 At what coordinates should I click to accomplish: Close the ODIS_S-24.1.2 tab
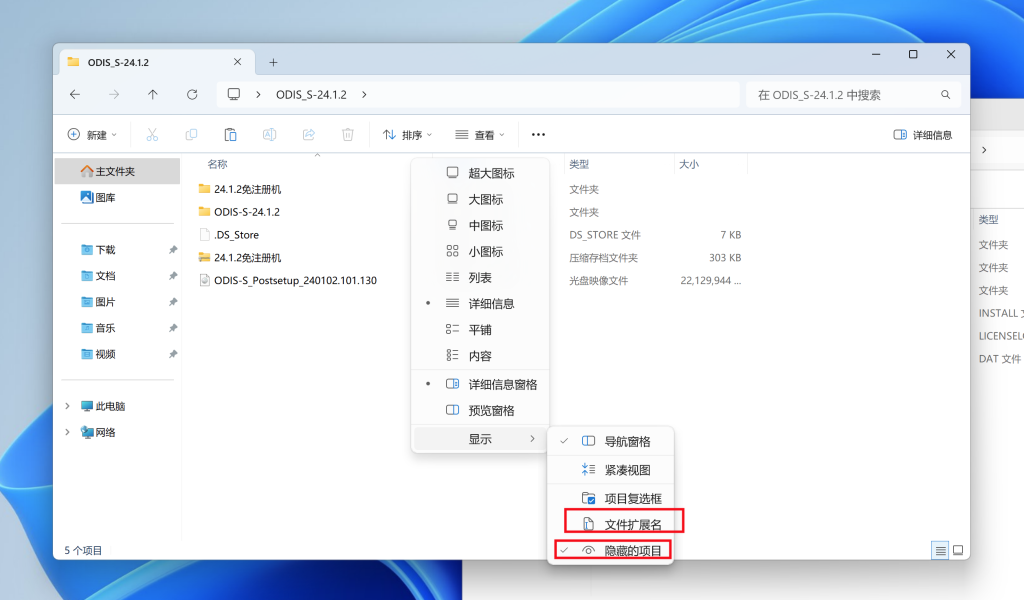click(x=237, y=62)
